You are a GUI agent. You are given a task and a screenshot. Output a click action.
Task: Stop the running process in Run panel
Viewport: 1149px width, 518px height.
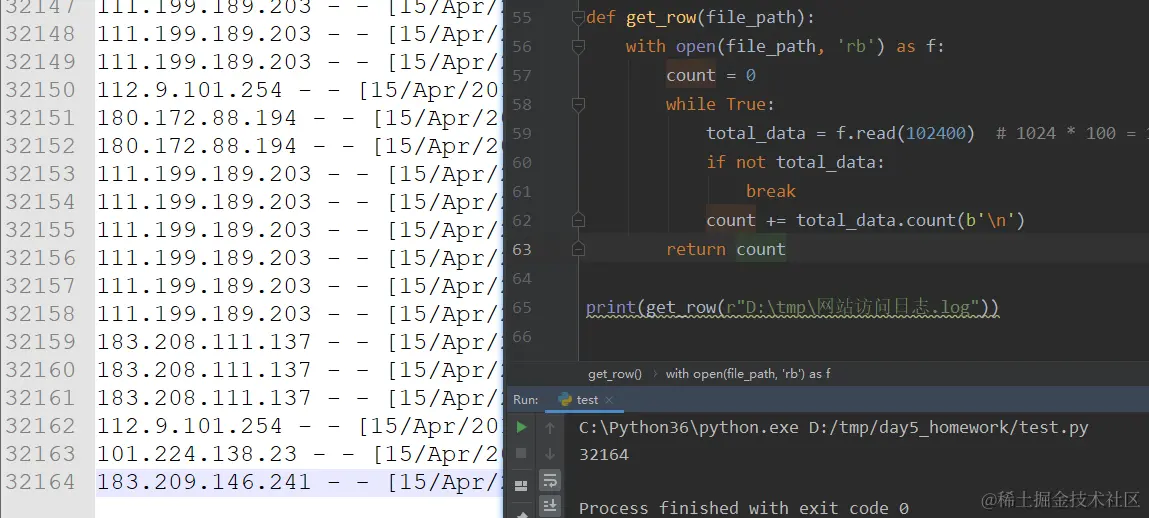[x=522, y=454]
